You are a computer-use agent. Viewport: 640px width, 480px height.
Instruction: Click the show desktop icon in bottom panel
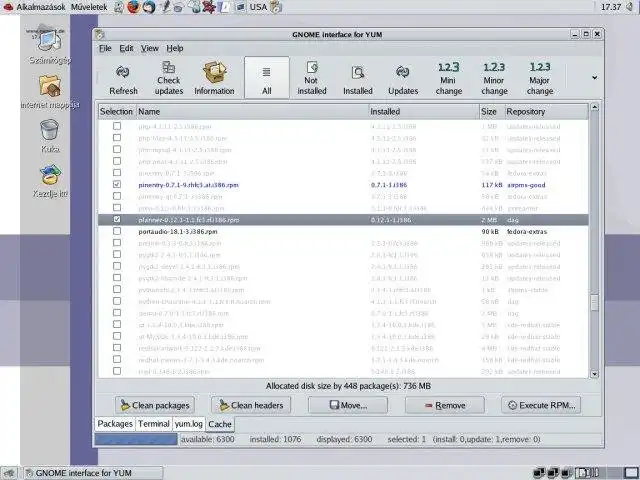coord(9,473)
